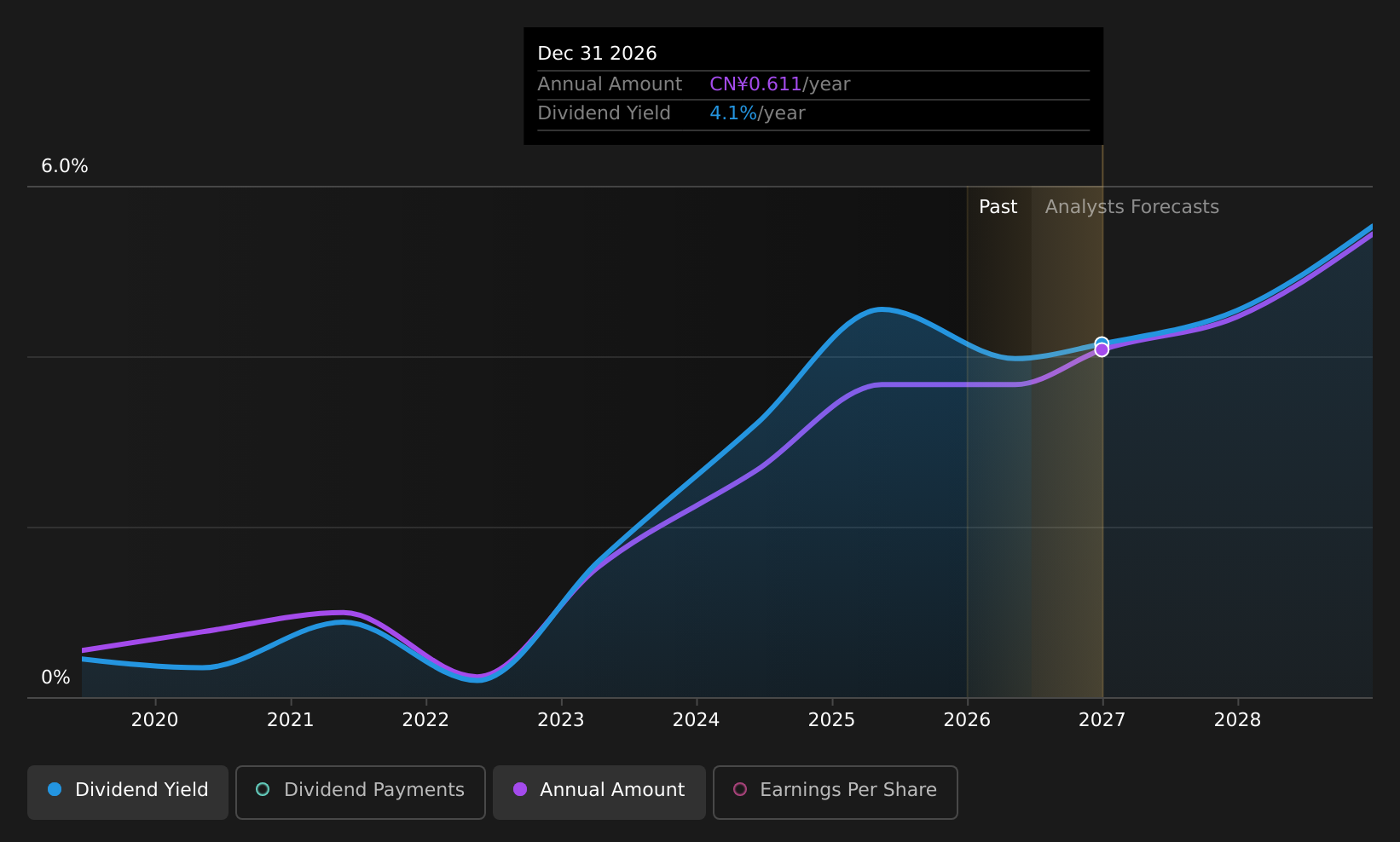Click the Analysts Forecasts label
Image resolution: width=1400 pixels, height=842 pixels.
tap(1132, 207)
